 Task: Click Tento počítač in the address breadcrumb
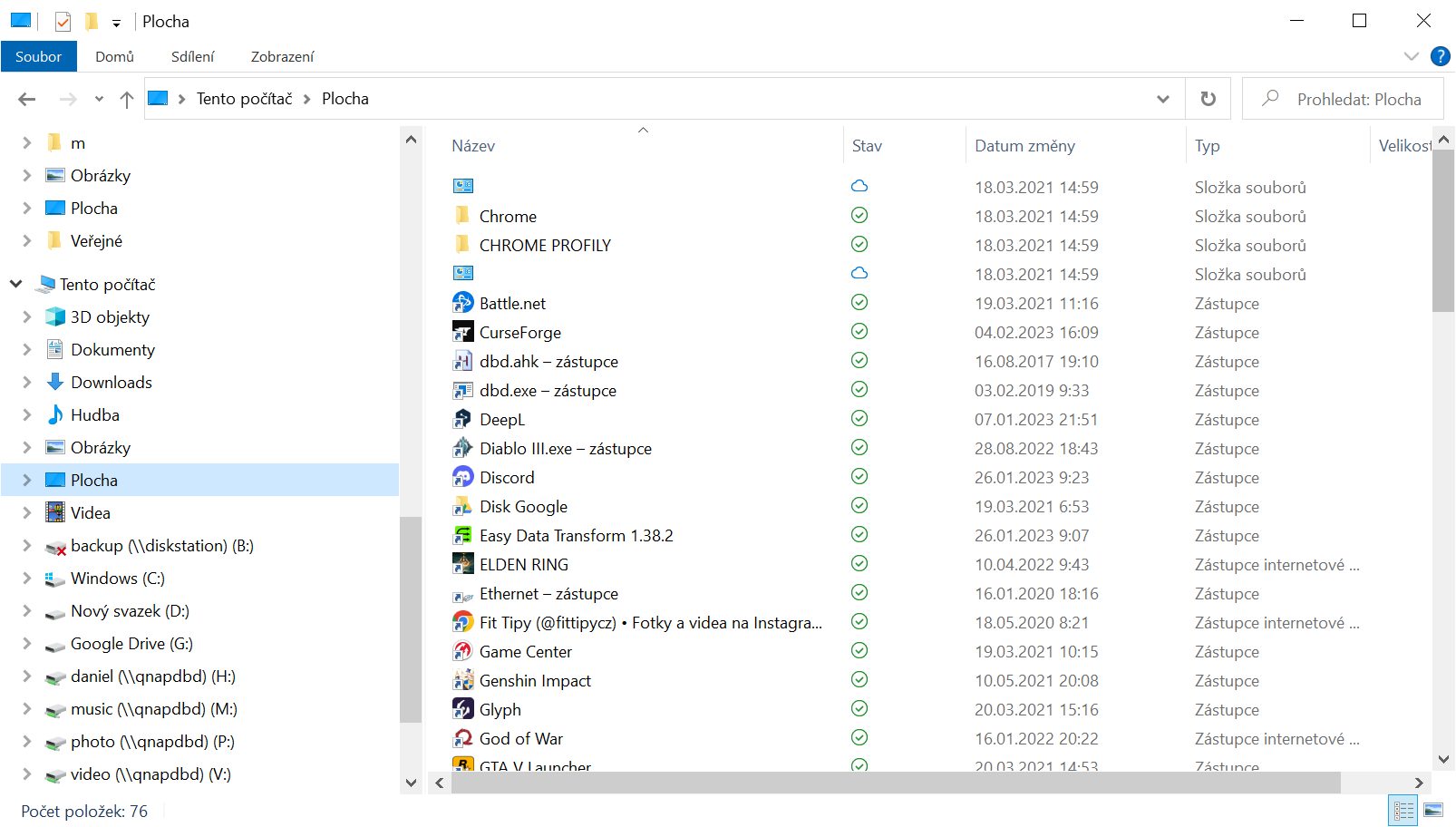[245, 99]
